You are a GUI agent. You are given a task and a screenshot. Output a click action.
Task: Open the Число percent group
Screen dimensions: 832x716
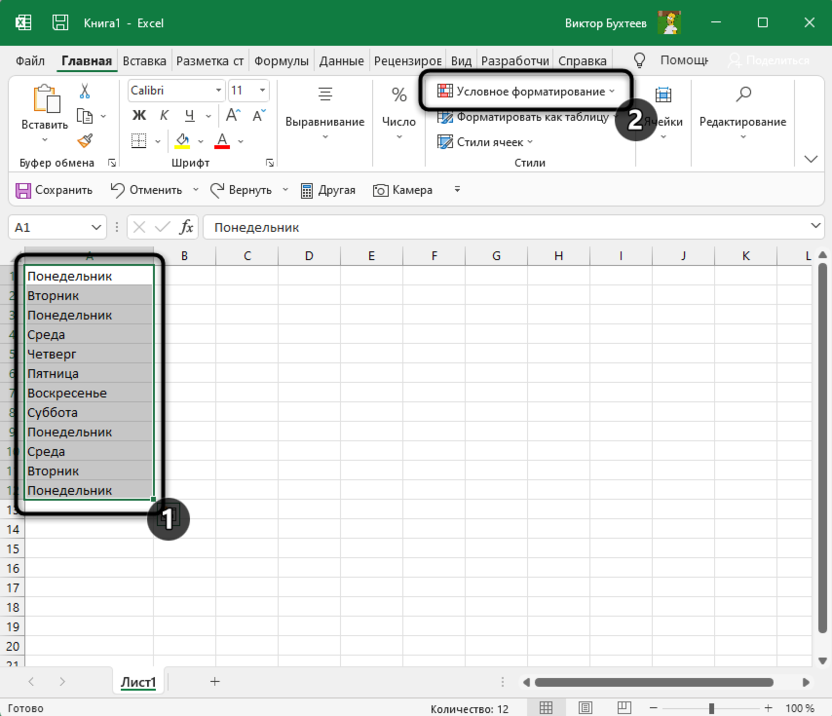point(398,114)
